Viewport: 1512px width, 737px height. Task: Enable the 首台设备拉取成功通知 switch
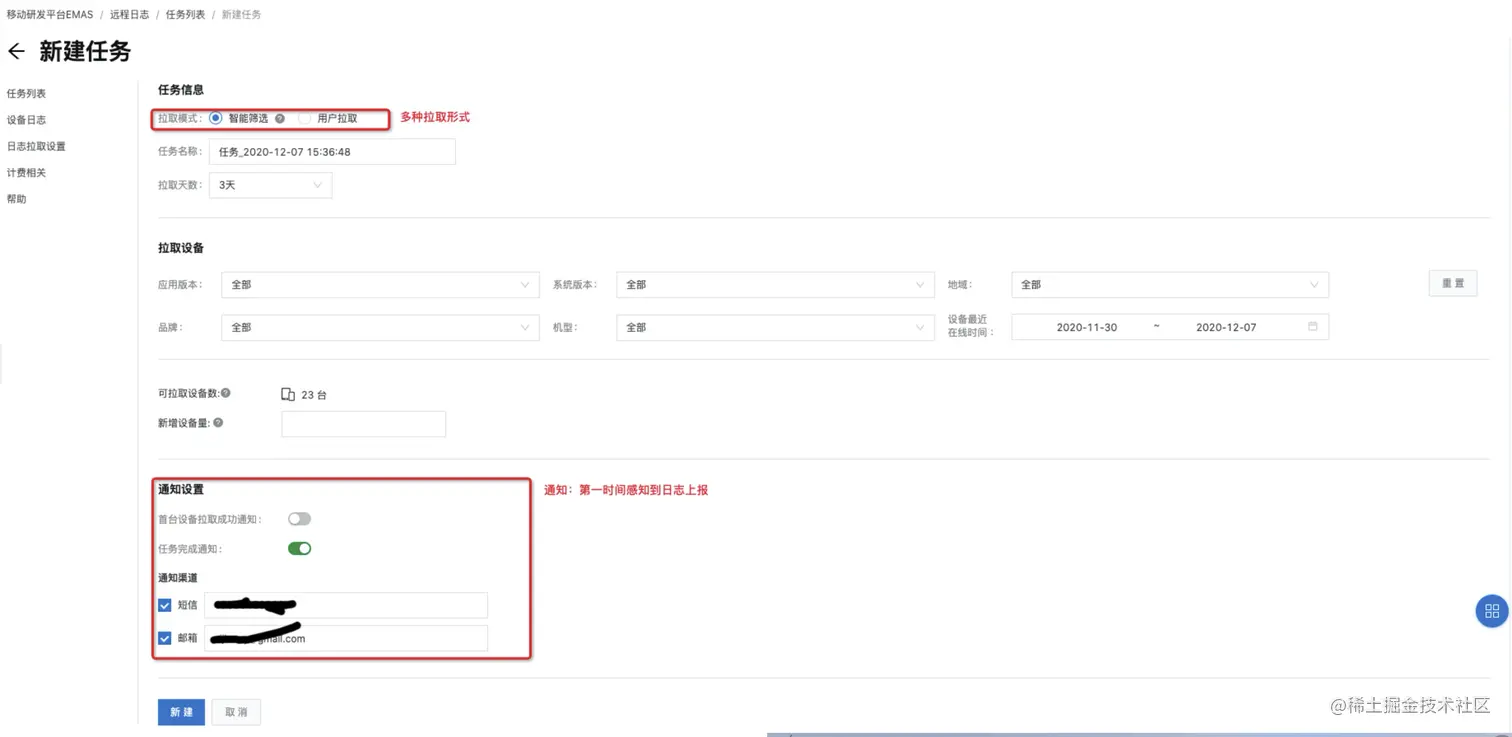pos(299,519)
